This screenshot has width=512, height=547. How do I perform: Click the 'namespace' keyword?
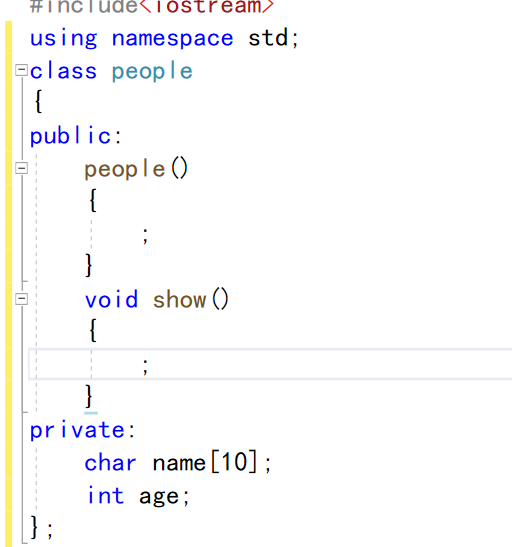pos(172,39)
